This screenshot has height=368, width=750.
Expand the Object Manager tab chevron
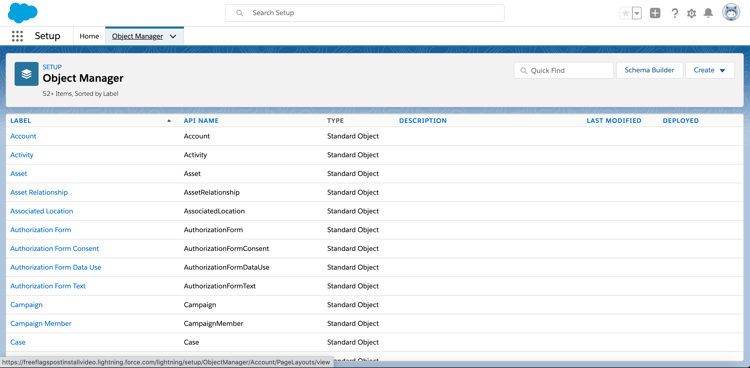coord(173,36)
